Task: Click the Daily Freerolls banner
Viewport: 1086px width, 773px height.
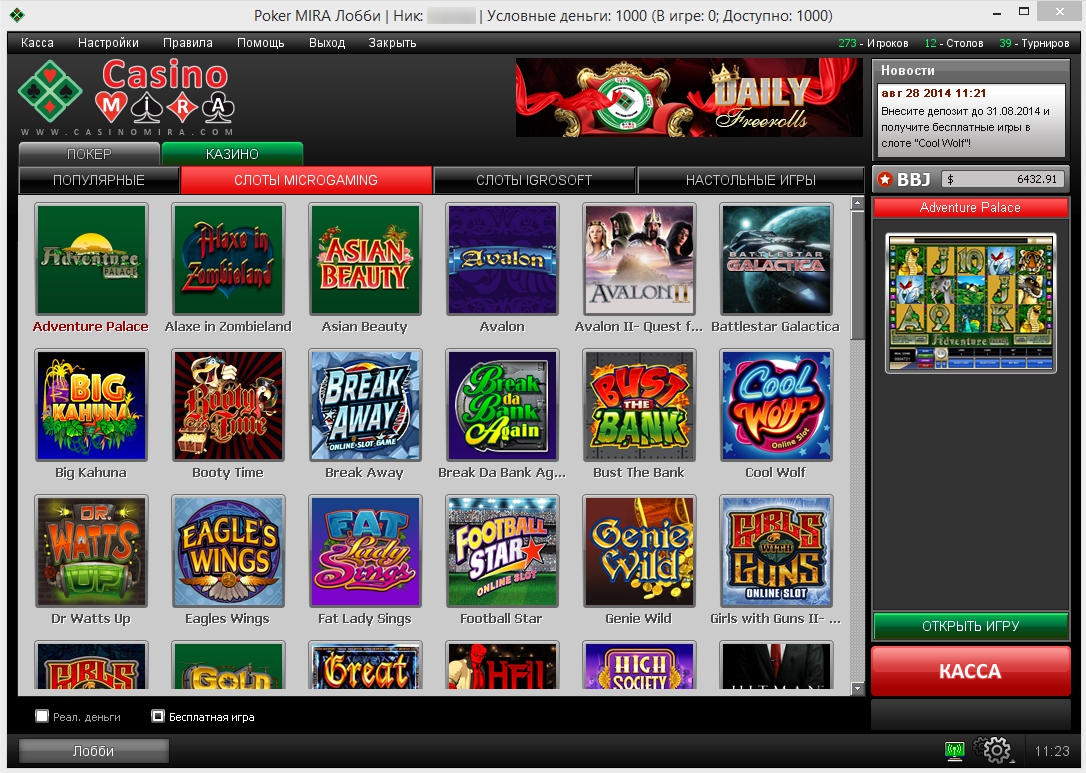Action: pyautogui.click(x=689, y=97)
